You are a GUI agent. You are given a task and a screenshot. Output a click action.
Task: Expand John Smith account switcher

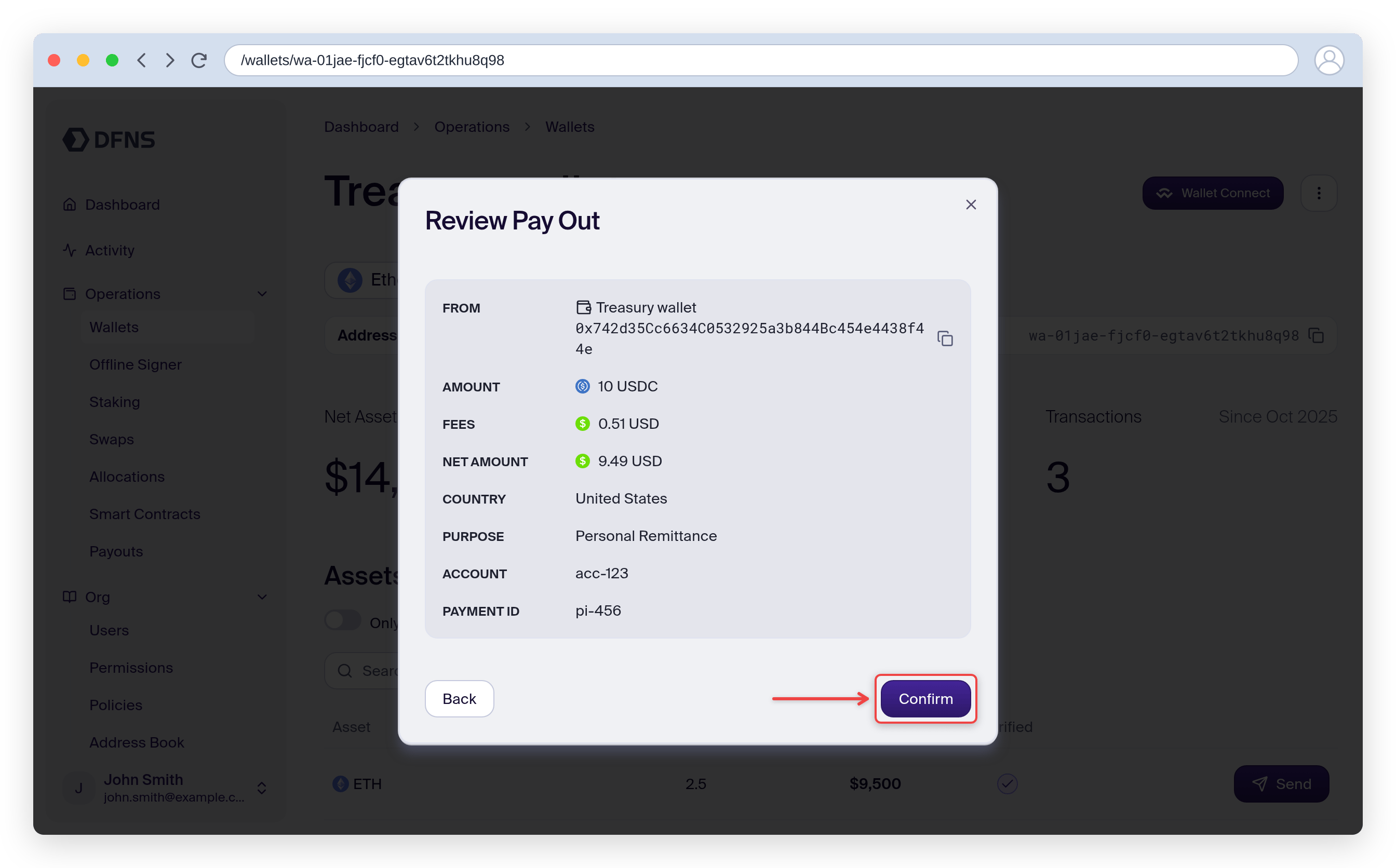click(261, 788)
